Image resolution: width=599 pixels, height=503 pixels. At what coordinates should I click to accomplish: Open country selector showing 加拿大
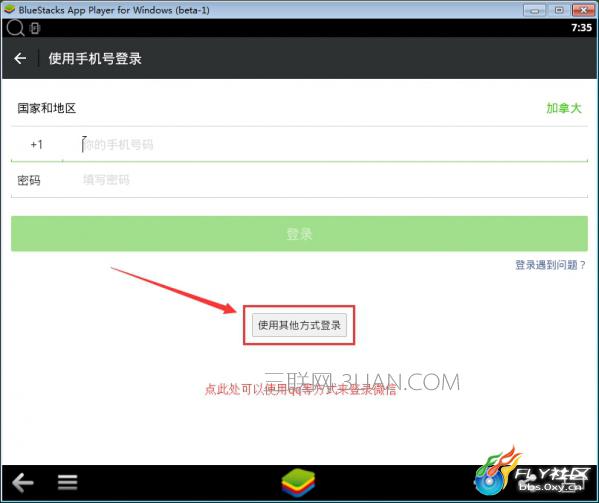point(563,108)
